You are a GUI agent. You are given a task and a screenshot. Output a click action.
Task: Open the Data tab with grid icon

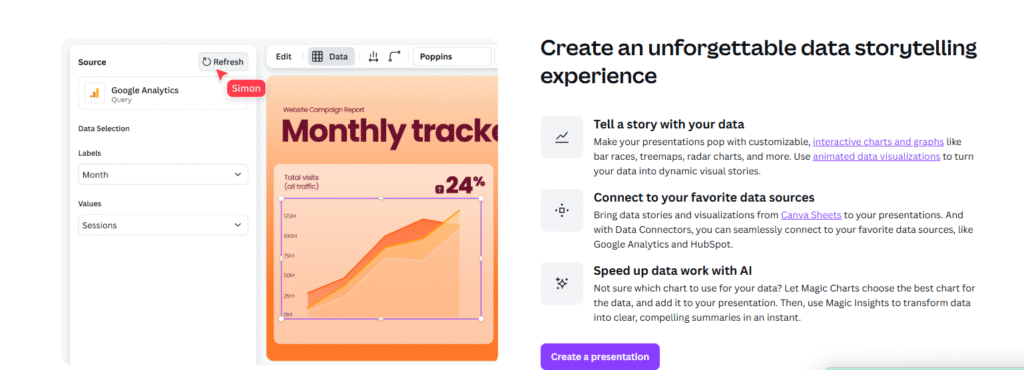point(330,57)
